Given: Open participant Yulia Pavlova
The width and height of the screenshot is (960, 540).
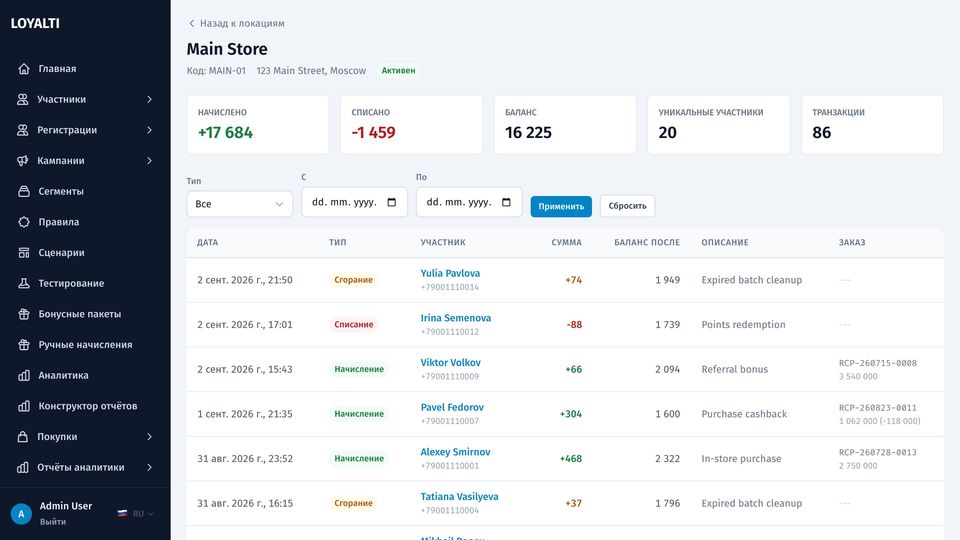Looking at the screenshot, I should pyautogui.click(x=450, y=273).
